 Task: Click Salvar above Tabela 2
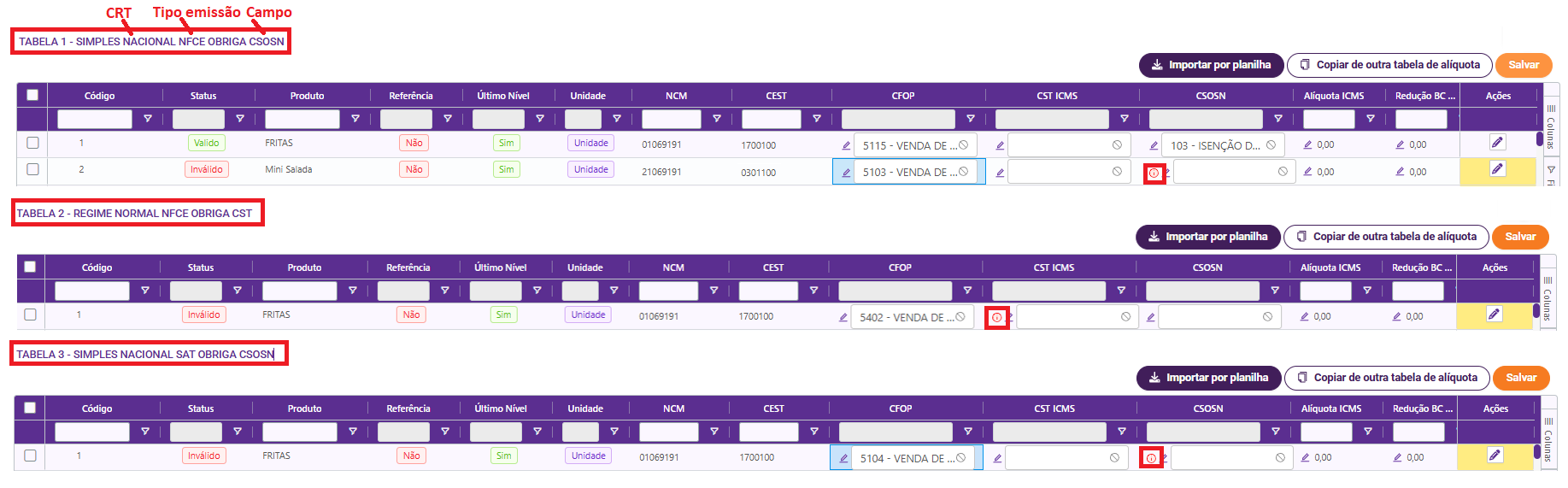click(1520, 237)
